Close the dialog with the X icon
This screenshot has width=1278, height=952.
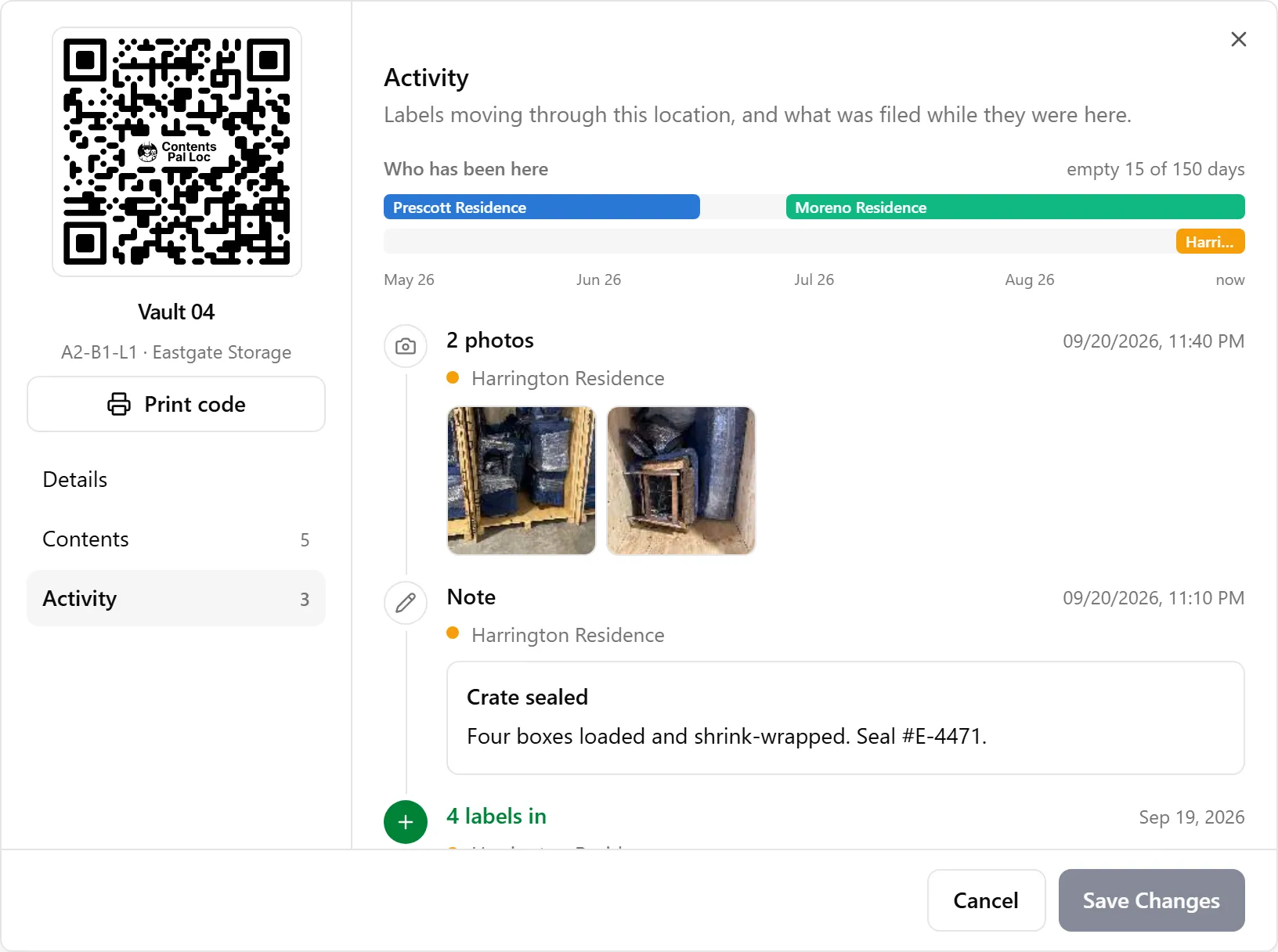coord(1238,39)
